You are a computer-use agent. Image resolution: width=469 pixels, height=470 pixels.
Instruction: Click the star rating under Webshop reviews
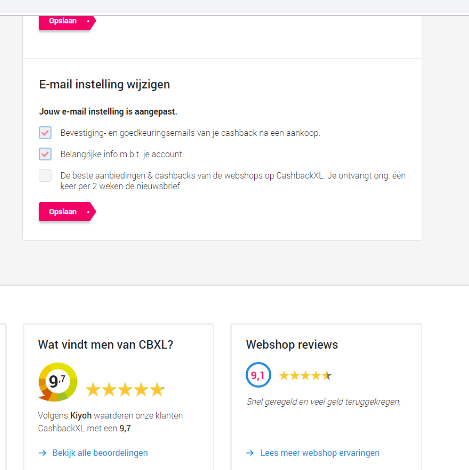[305, 376]
